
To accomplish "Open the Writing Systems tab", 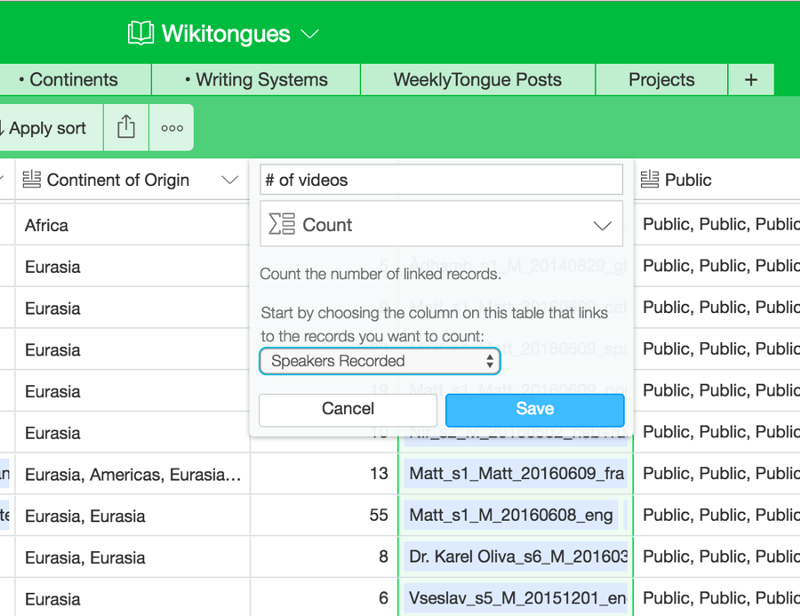I will pyautogui.click(x=256, y=80).
